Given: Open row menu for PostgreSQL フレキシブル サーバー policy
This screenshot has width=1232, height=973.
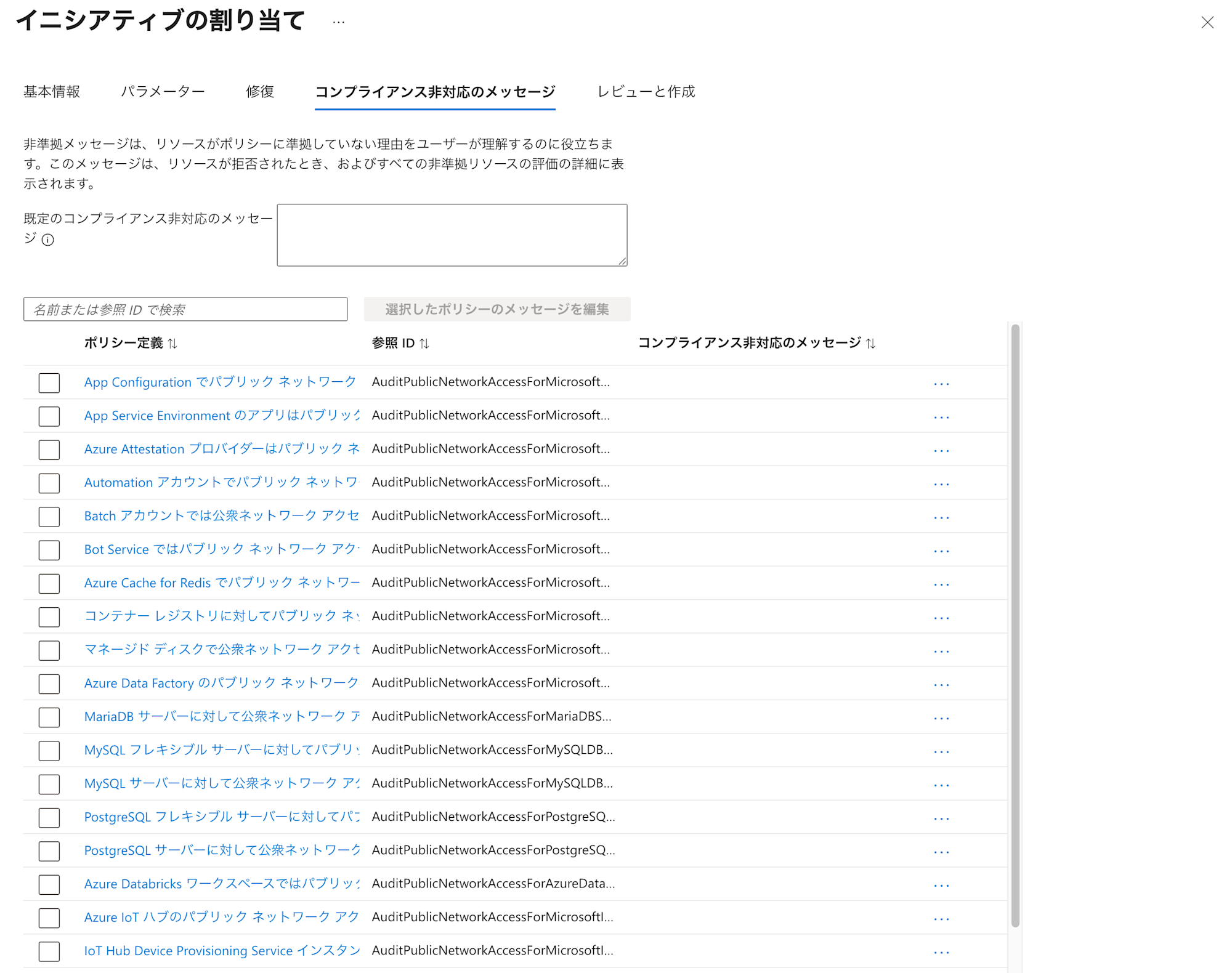Looking at the screenshot, I should click(941, 818).
